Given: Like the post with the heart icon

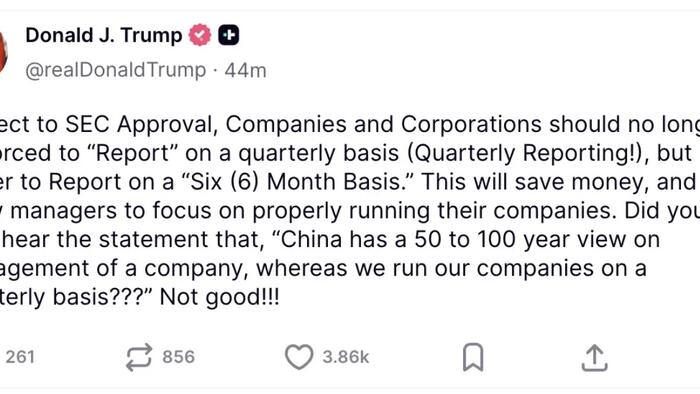Looking at the screenshot, I should pyautogui.click(x=299, y=357).
